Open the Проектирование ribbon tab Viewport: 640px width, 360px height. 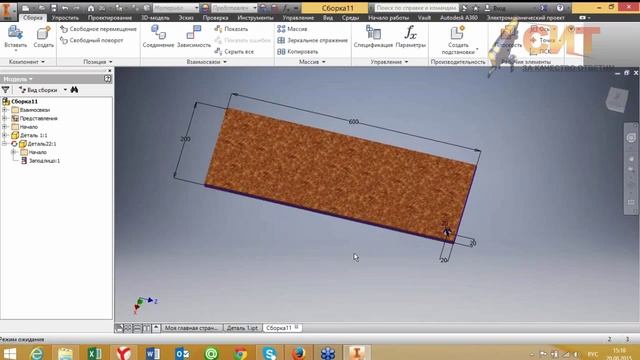(x=110, y=18)
